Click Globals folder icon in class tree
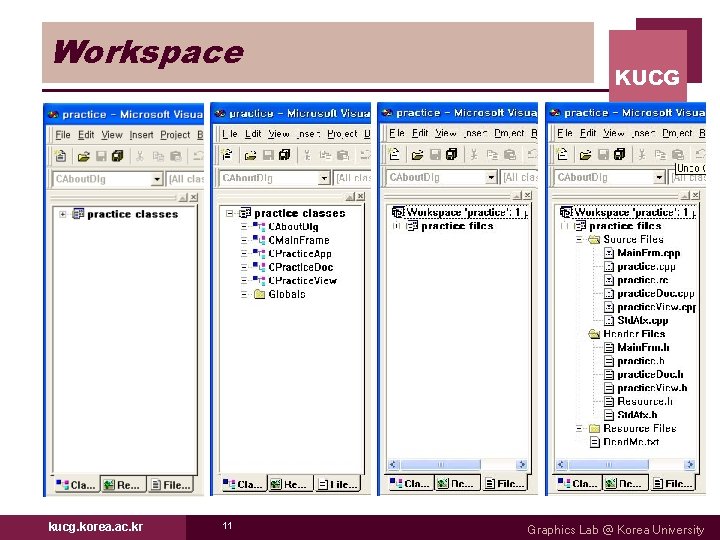Image resolution: width=720 pixels, height=540 pixels. tap(259, 294)
